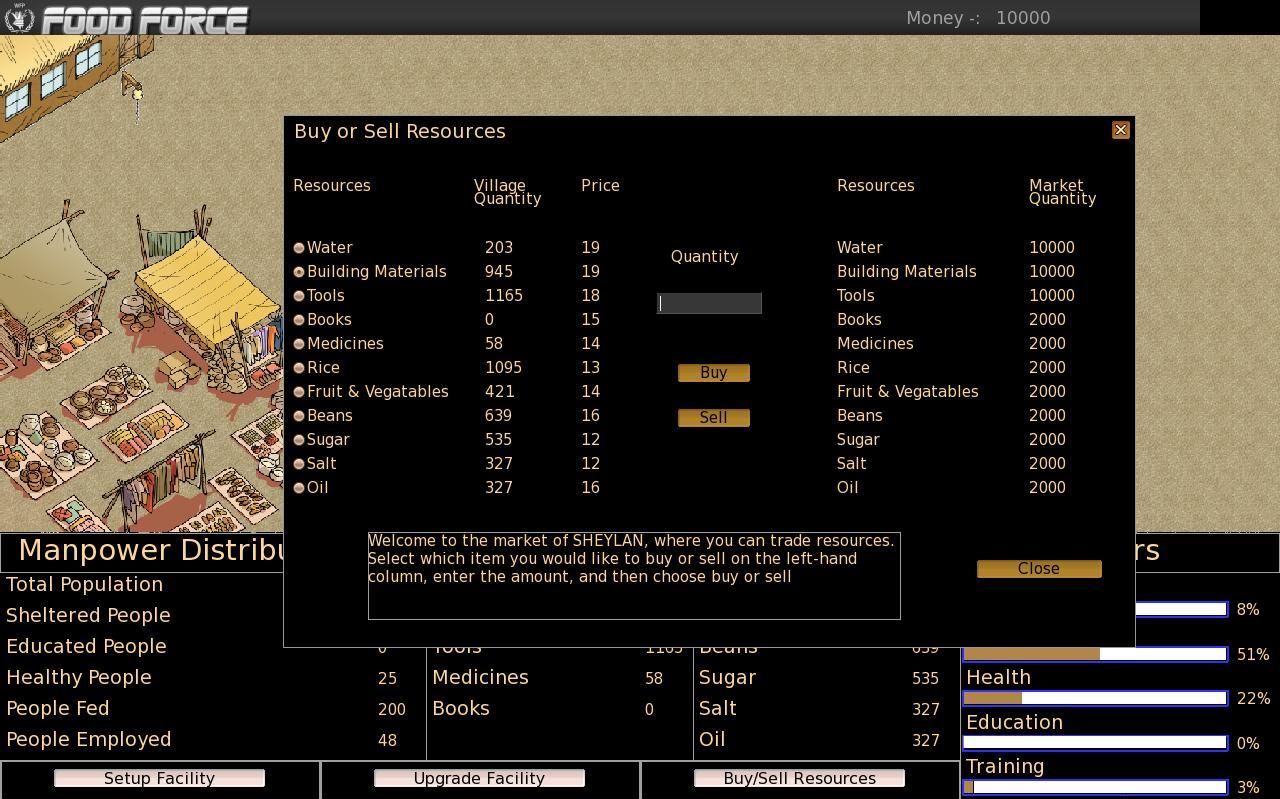Image resolution: width=1280 pixels, height=799 pixels.
Task: Pick the Books resource option
Action: [x=299, y=320]
